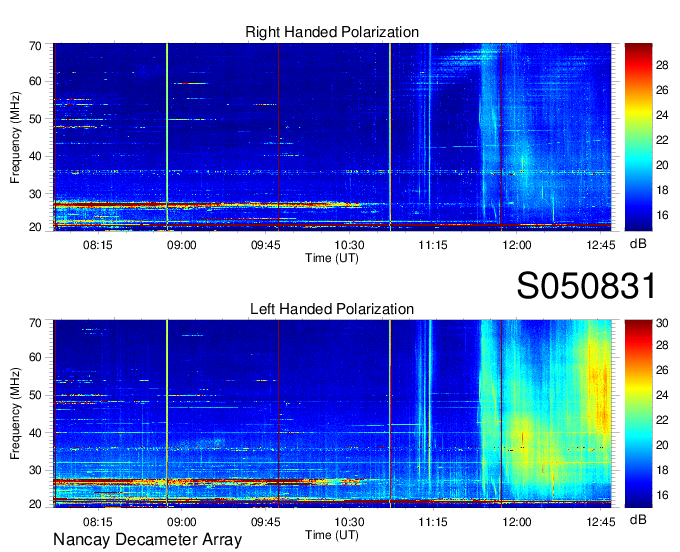Click the 40 MHz tick on bottom plot
This screenshot has height=552, width=680.
click(35, 433)
